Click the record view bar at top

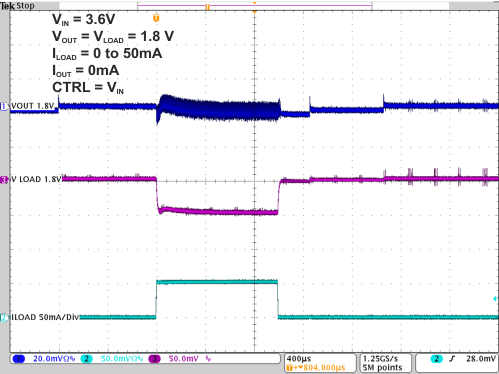[255, 6]
